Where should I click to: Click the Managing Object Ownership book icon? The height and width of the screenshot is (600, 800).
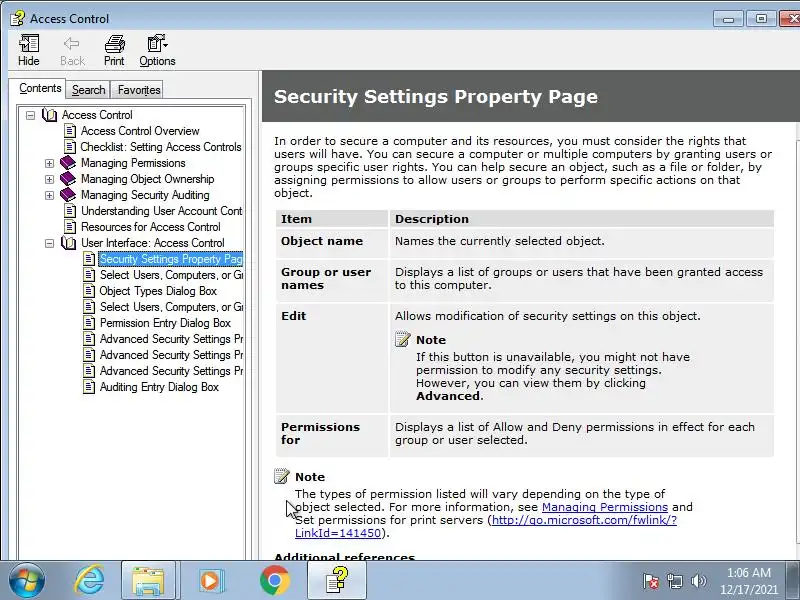68,179
